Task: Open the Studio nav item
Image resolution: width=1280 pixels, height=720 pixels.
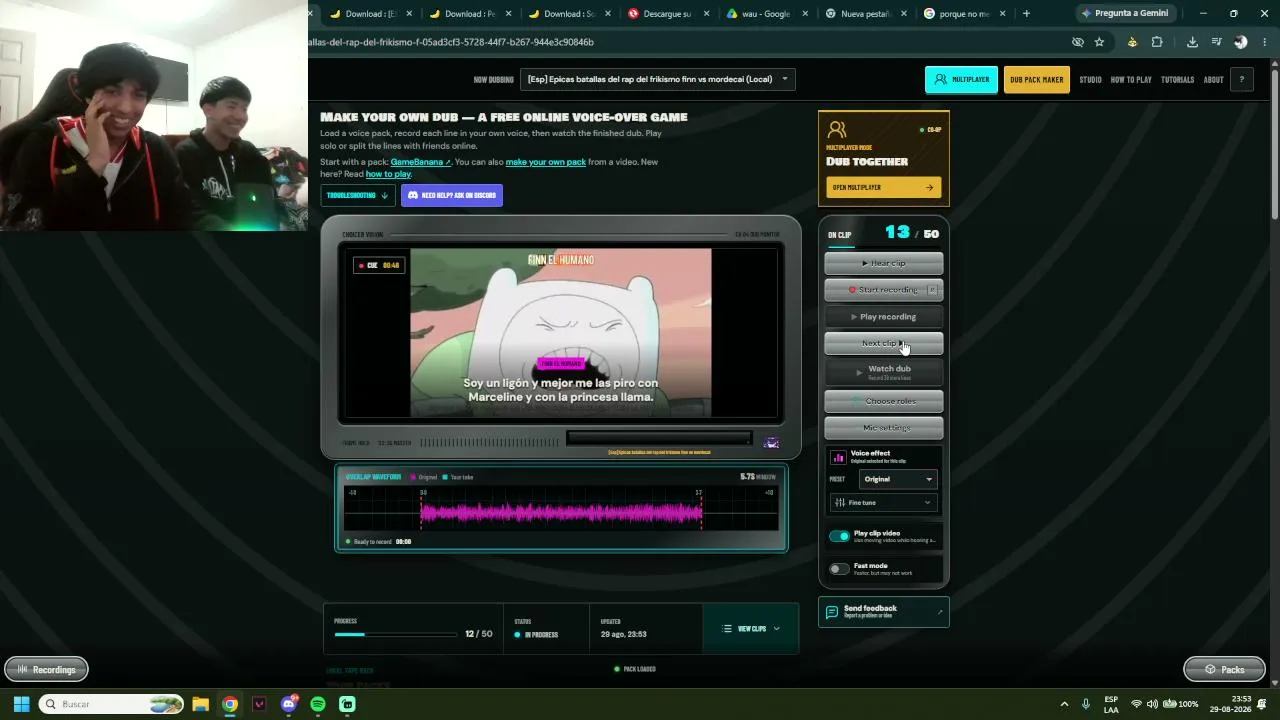Action: click(1090, 80)
